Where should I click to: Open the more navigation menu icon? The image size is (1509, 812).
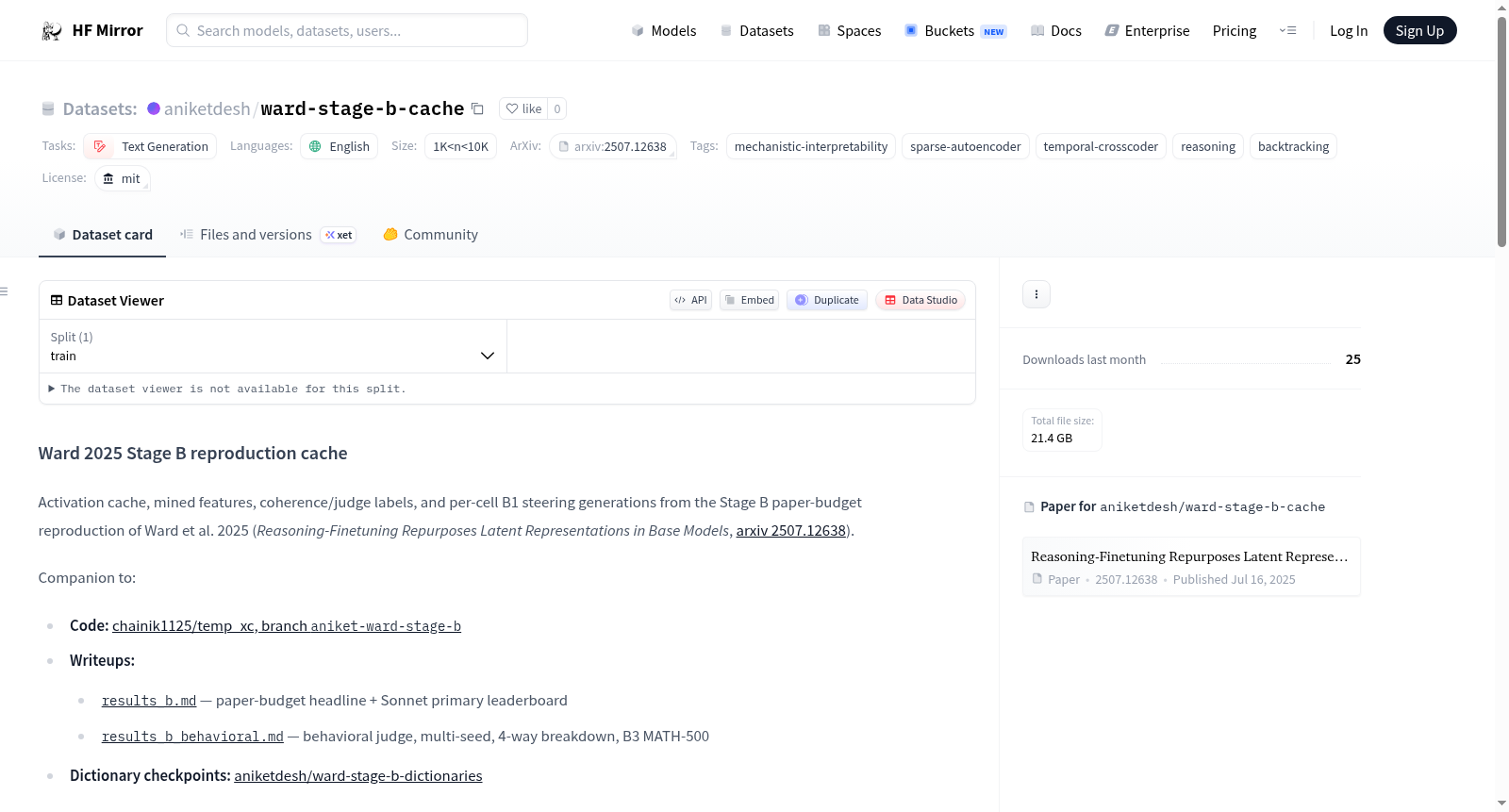coord(1287,31)
